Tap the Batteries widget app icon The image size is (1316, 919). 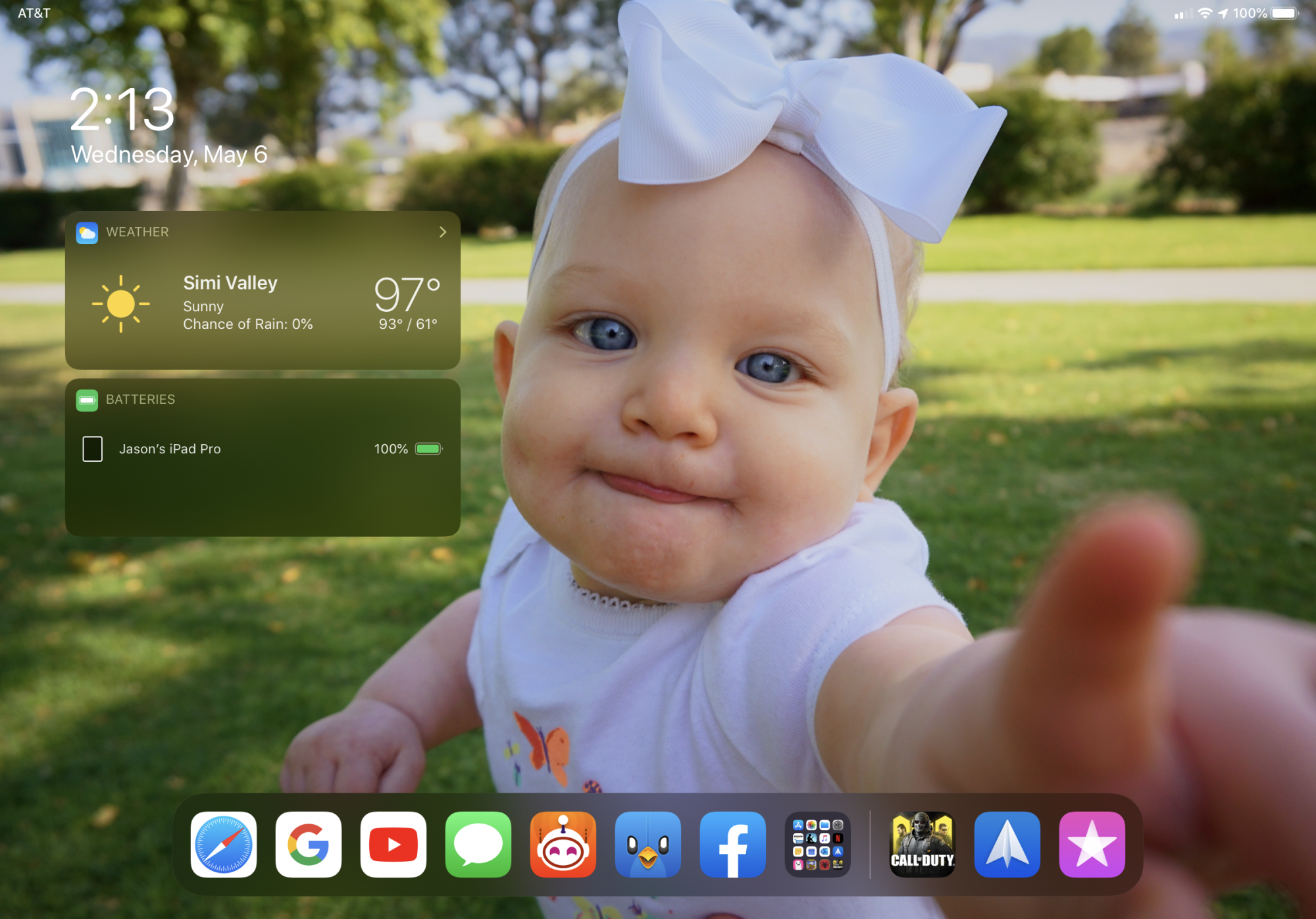pyautogui.click(x=87, y=400)
